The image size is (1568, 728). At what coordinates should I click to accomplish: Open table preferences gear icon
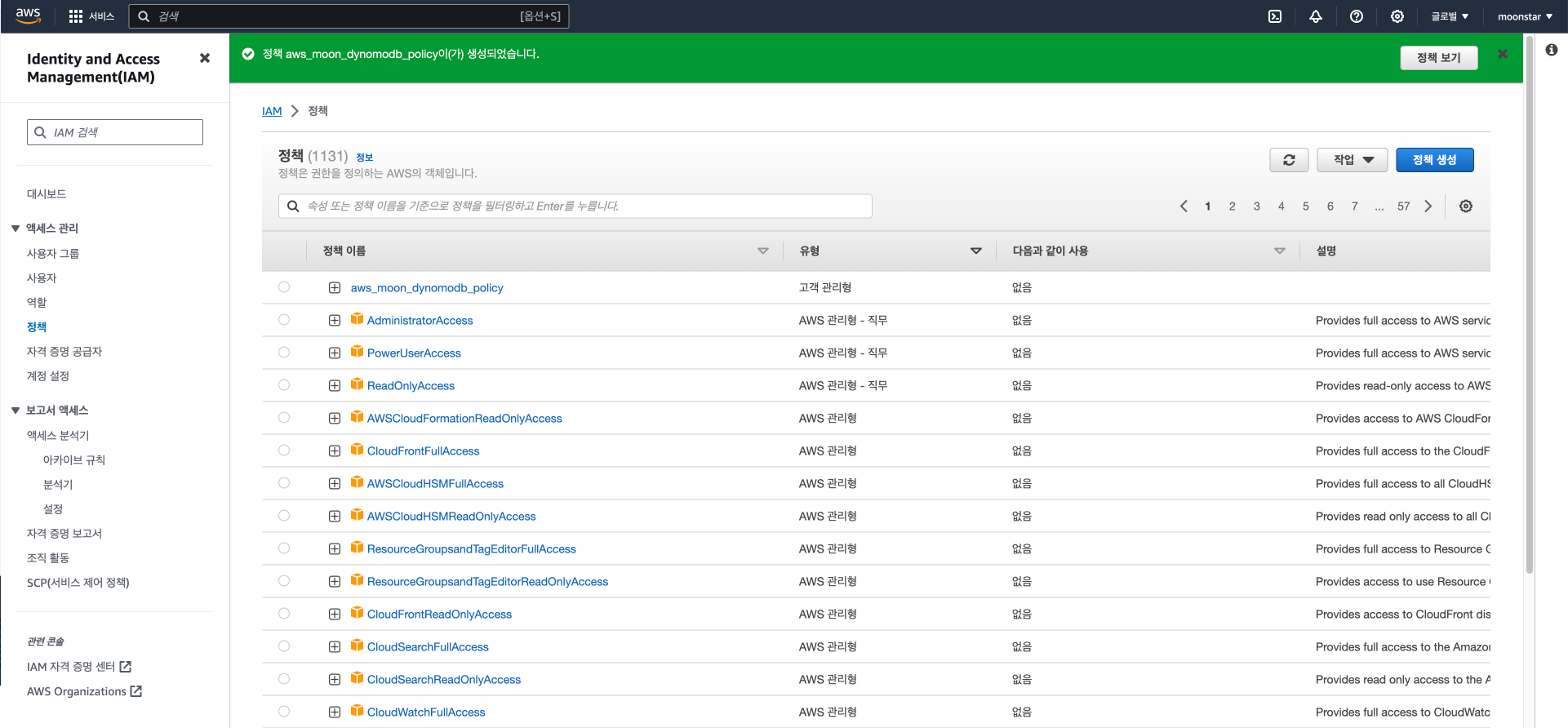(x=1466, y=206)
